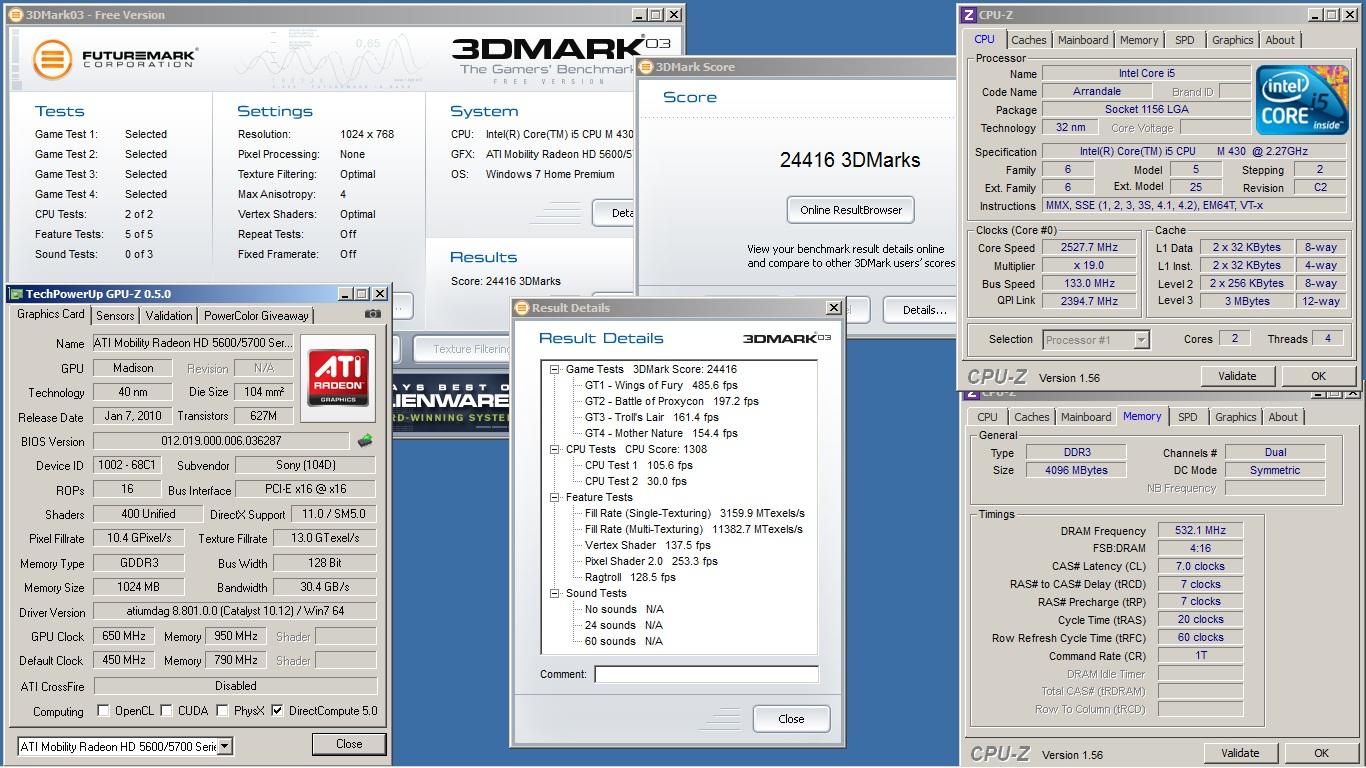This screenshot has height=768, width=1366.
Task: Click OK in the bottom CPU-Z window
Action: 1321,753
